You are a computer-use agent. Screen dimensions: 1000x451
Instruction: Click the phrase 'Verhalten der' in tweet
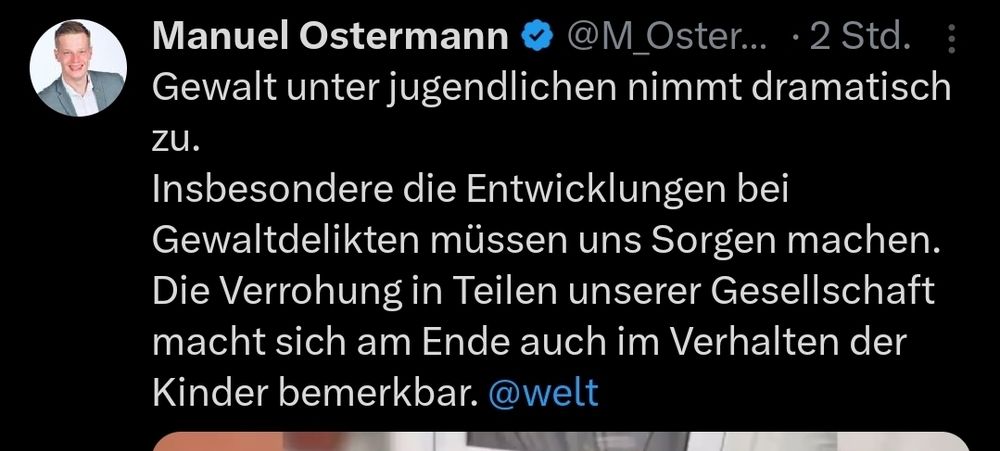(x=790, y=343)
